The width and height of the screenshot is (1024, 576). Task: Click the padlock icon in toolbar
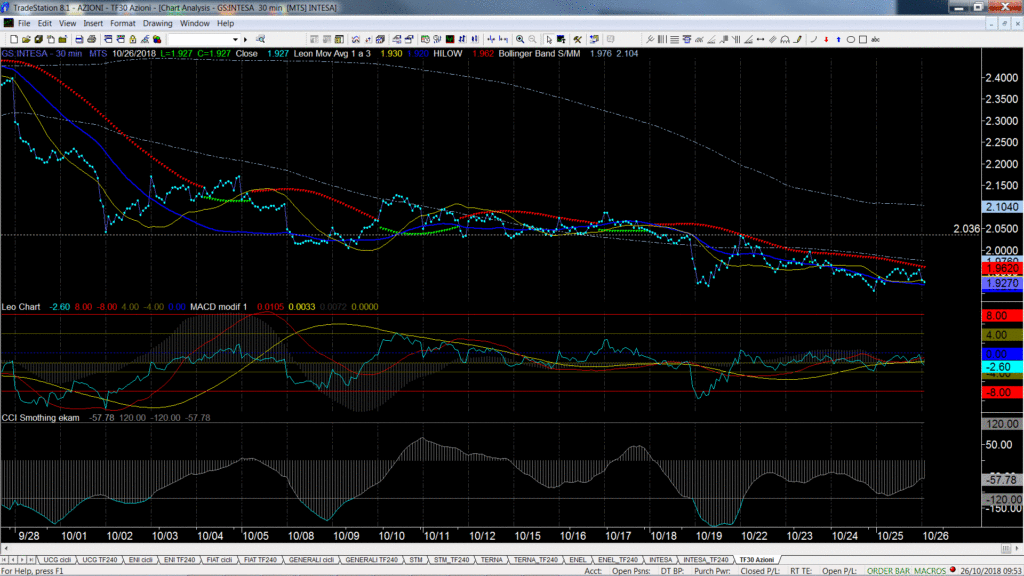click(133, 40)
